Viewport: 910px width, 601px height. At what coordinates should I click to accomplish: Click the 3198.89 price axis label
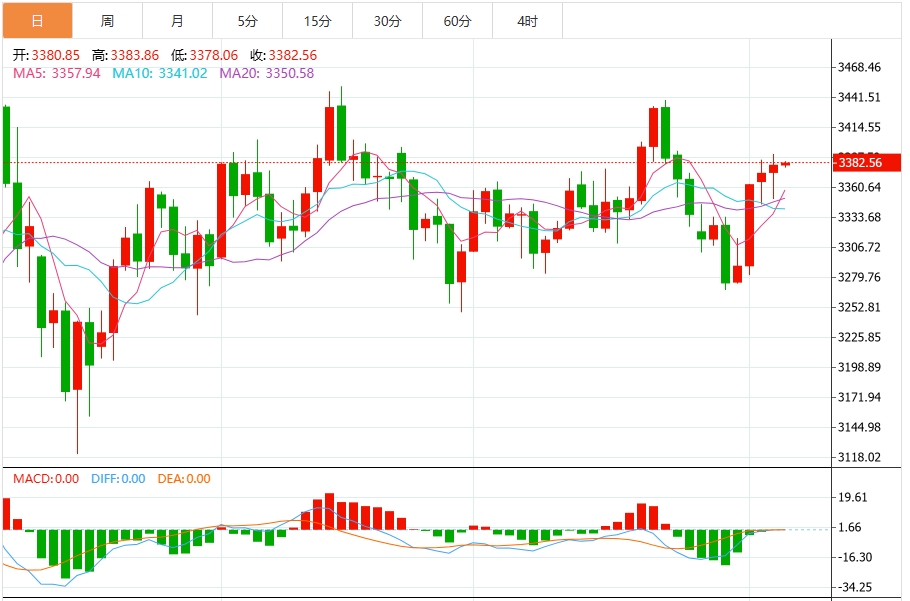click(859, 367)
